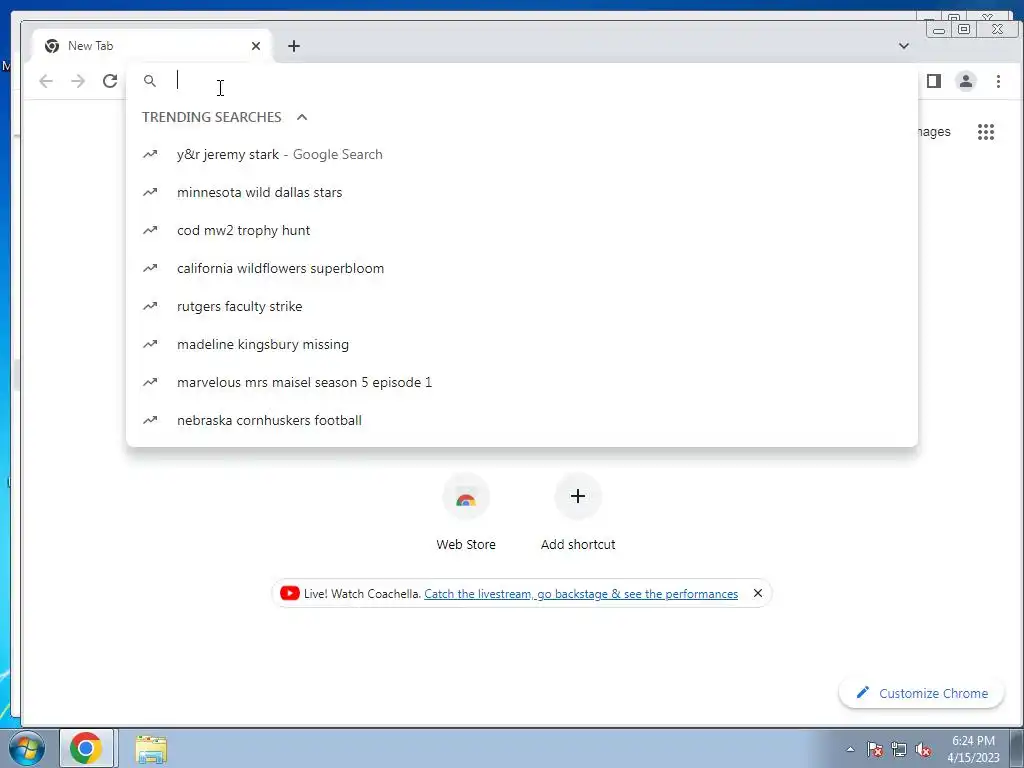The width and height of the screenshot is (1024, 768).
Task: Select the New Tab tab
Action: point(152,46)
